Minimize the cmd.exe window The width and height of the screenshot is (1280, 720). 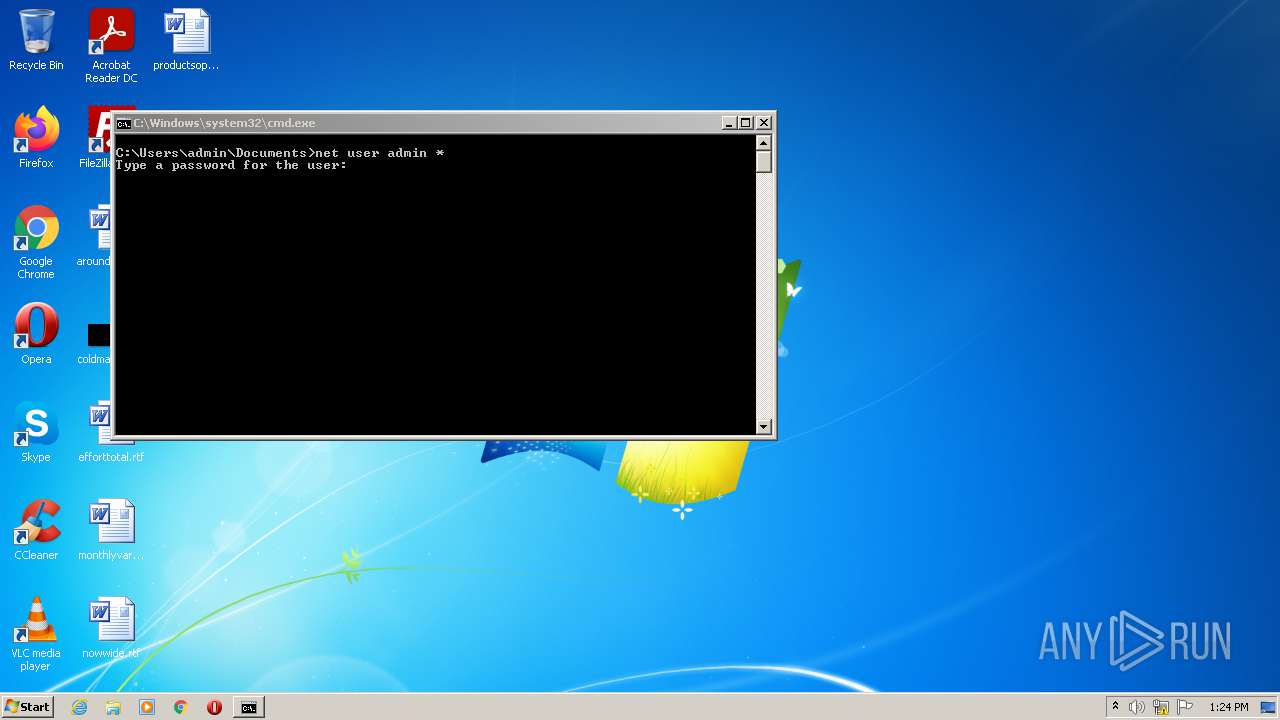(x=729, y=123)
